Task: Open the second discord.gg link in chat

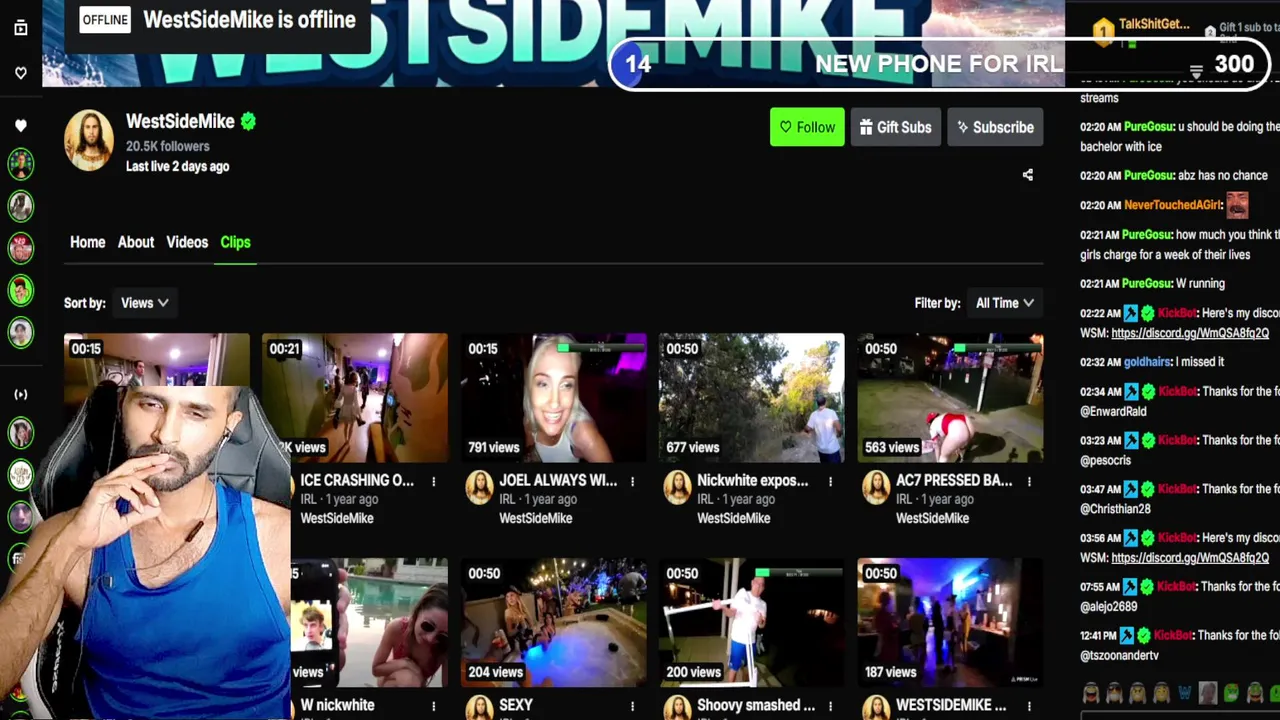Action: point(1190,558)
